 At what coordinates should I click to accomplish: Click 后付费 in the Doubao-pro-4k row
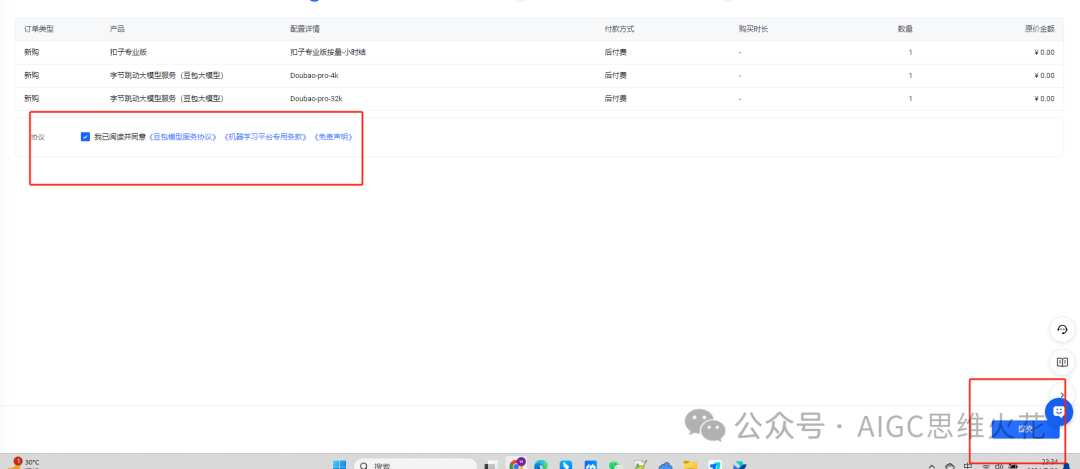coord(616,76)
